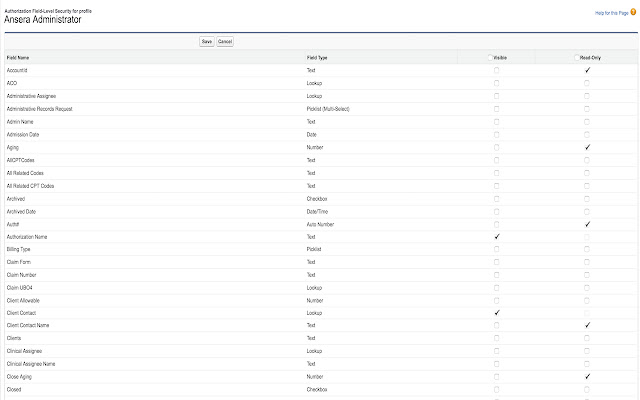Uncheck Read-Only for the Auth# row

pyautogui.click(x=587, y=224)
